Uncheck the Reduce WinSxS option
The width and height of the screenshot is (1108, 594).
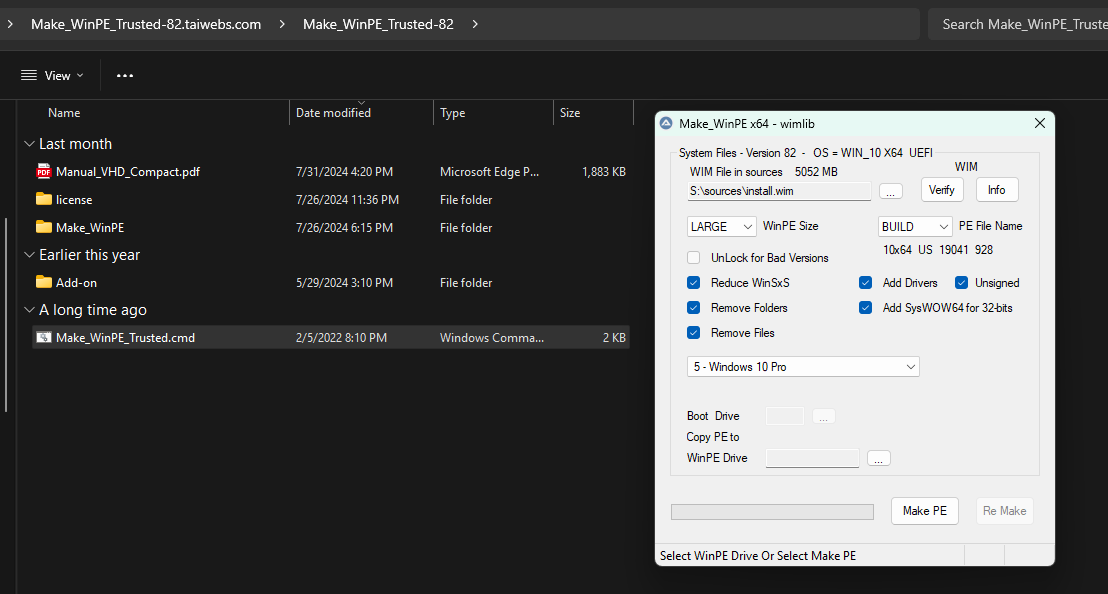[x=694, y=283]
